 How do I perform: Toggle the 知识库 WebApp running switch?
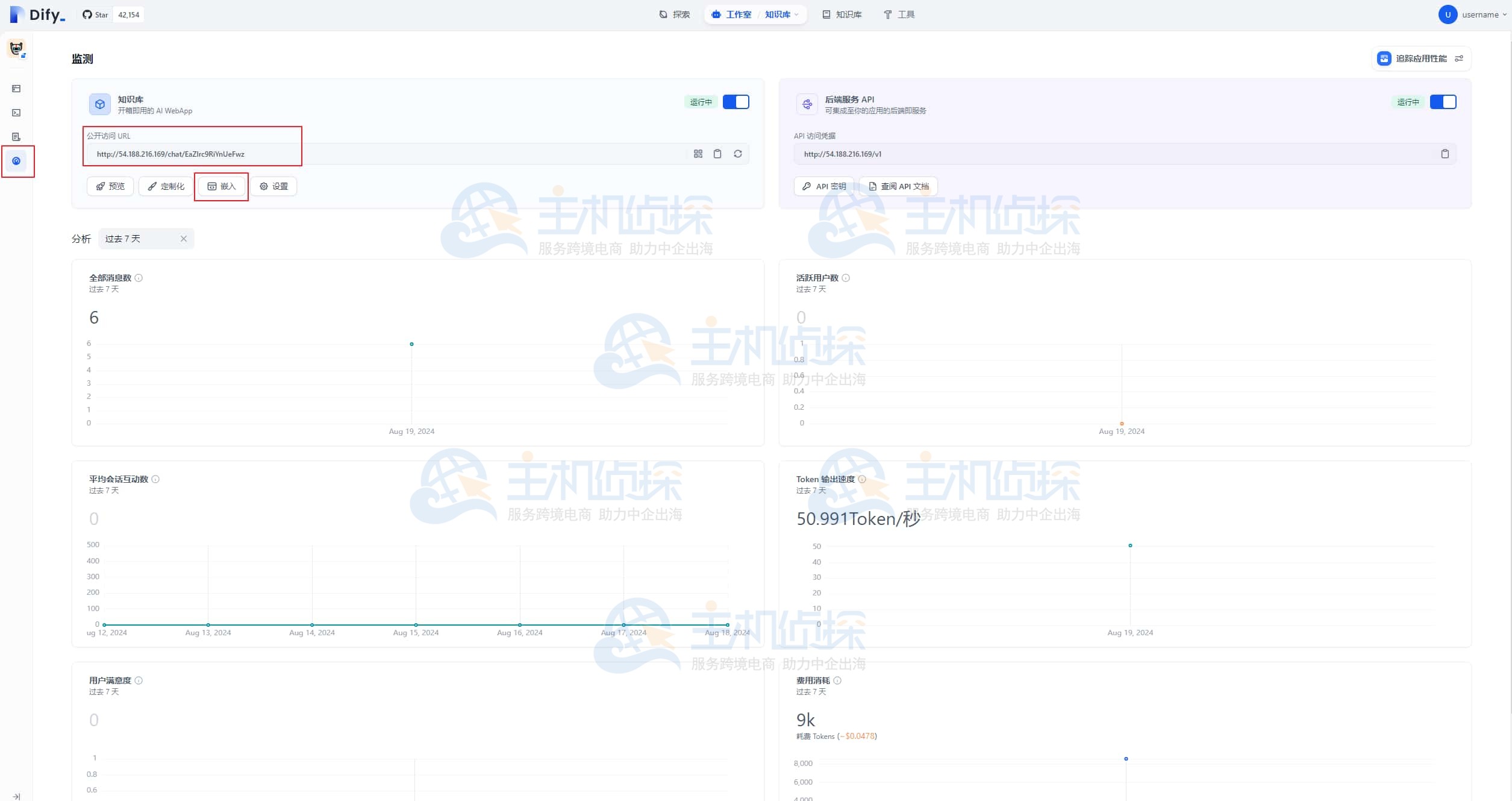736,102
